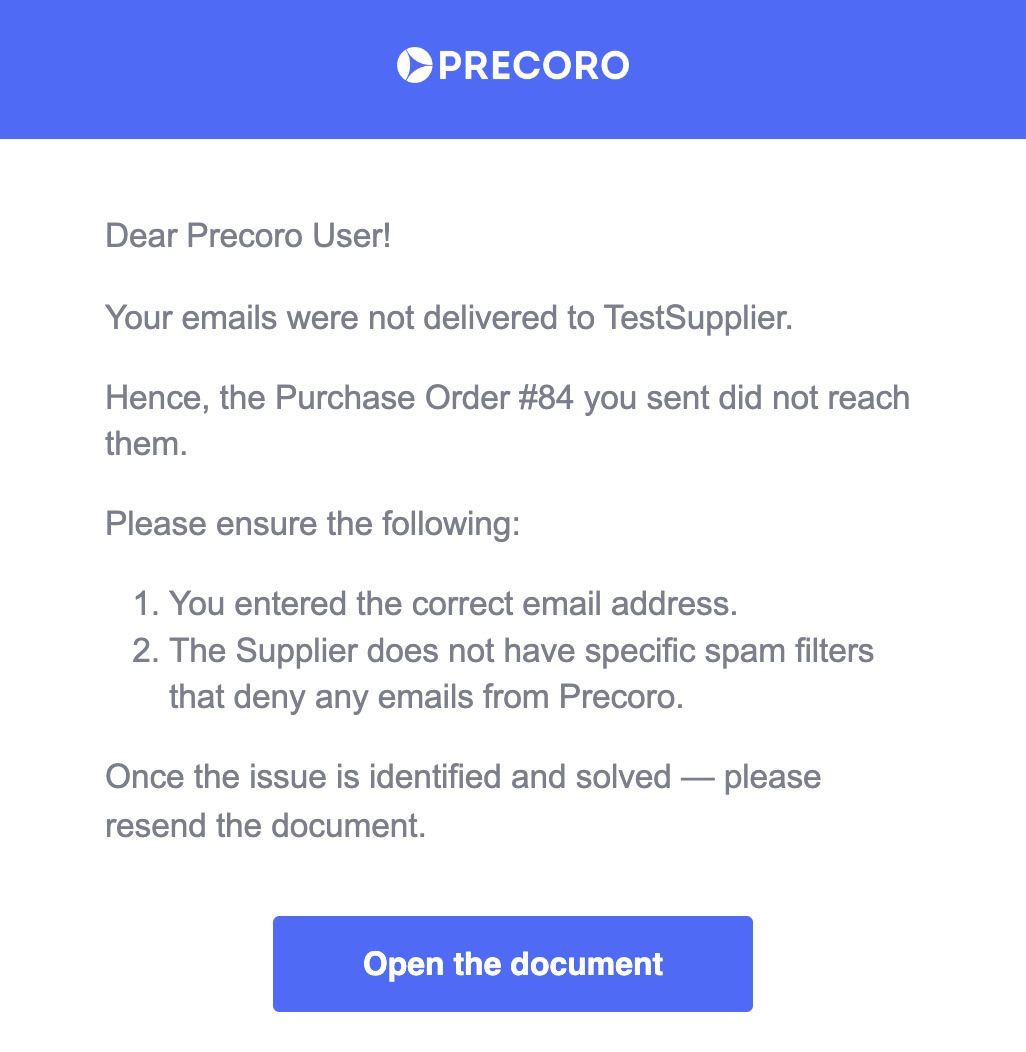Image resolution: width=1026 pixels, height=1052 pixels.
Task: Click empty blue header area left of logo
Action: pos(195,67)
